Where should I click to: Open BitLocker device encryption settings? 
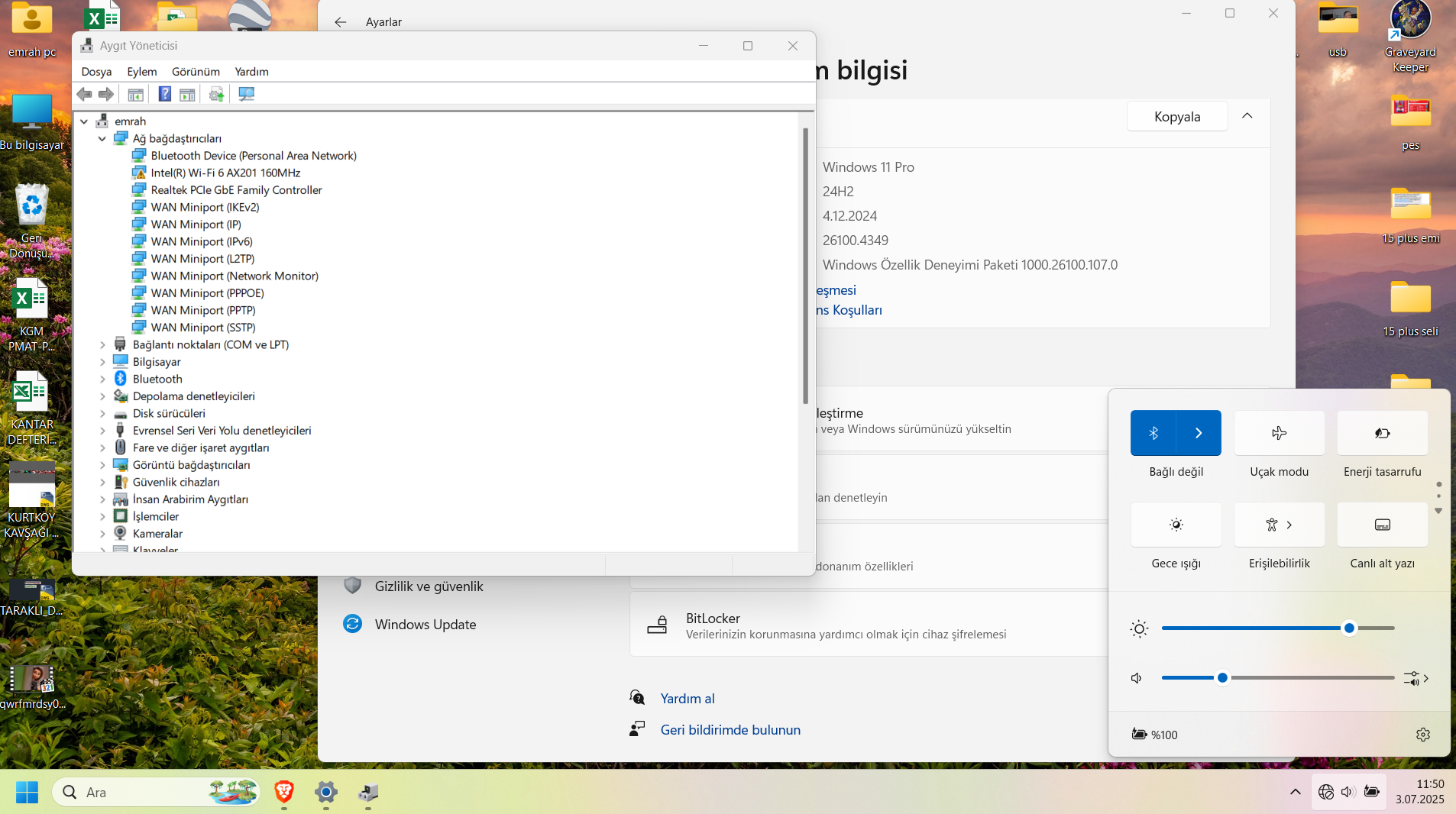coord(869,625)
